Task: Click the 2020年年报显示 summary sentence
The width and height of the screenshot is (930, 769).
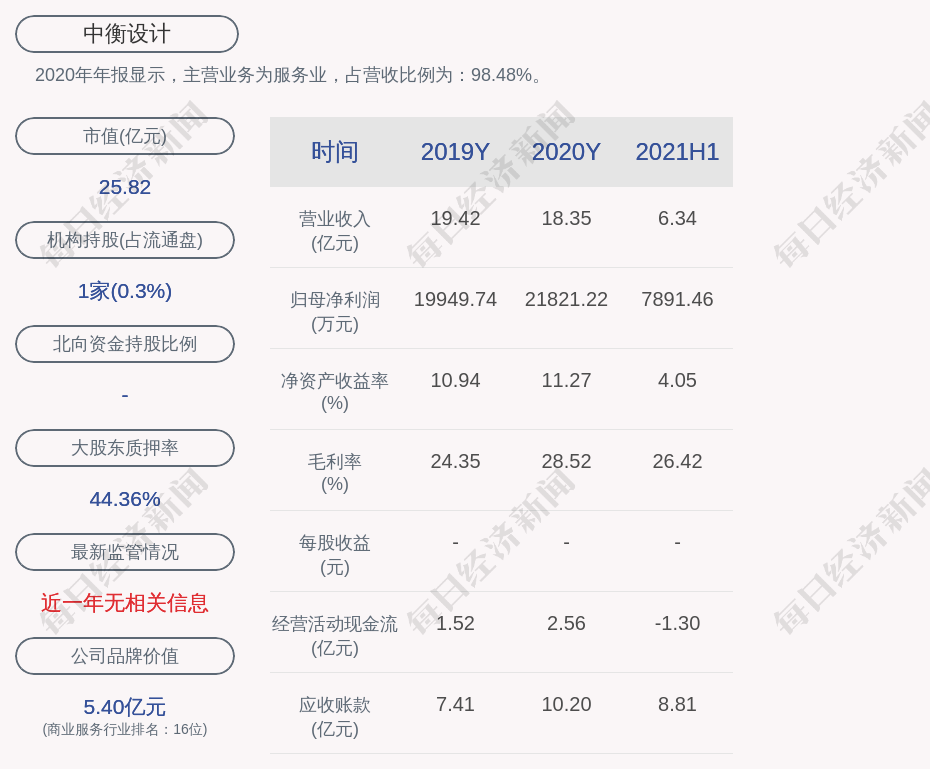Action: [x=289, y=75]
